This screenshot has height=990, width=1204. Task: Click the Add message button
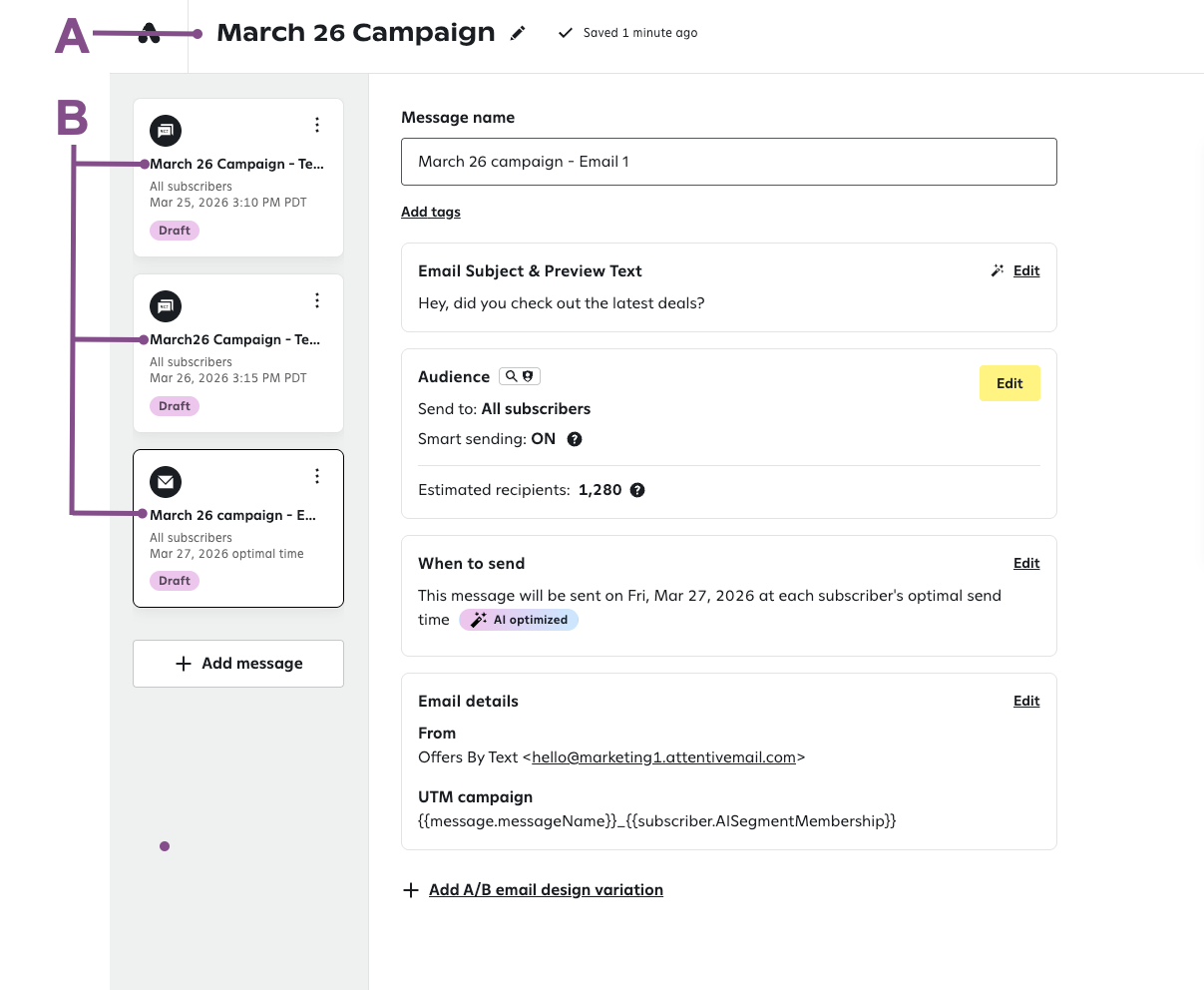(238, 664)
